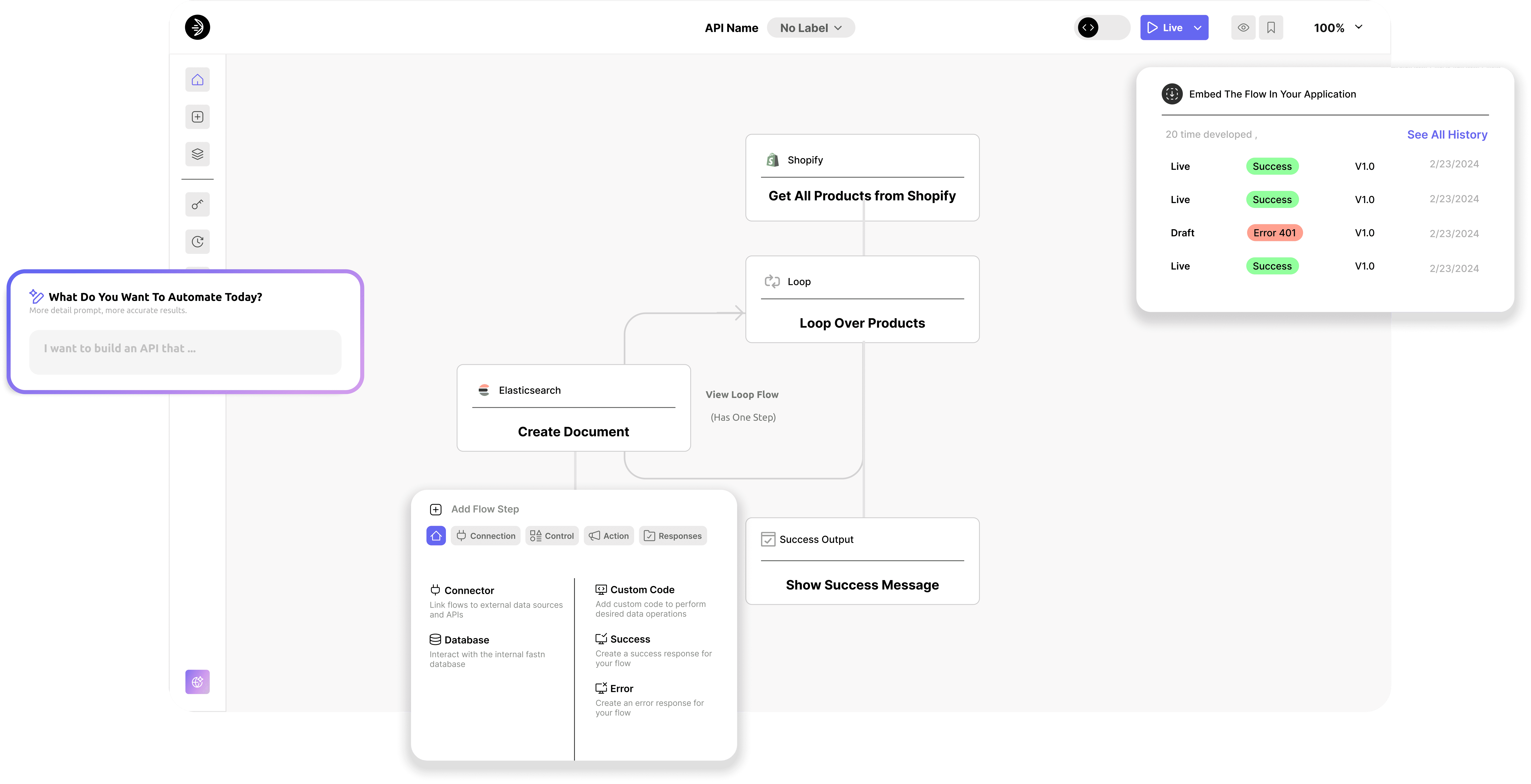Click the Add Flow Step heading

(485, 509)
